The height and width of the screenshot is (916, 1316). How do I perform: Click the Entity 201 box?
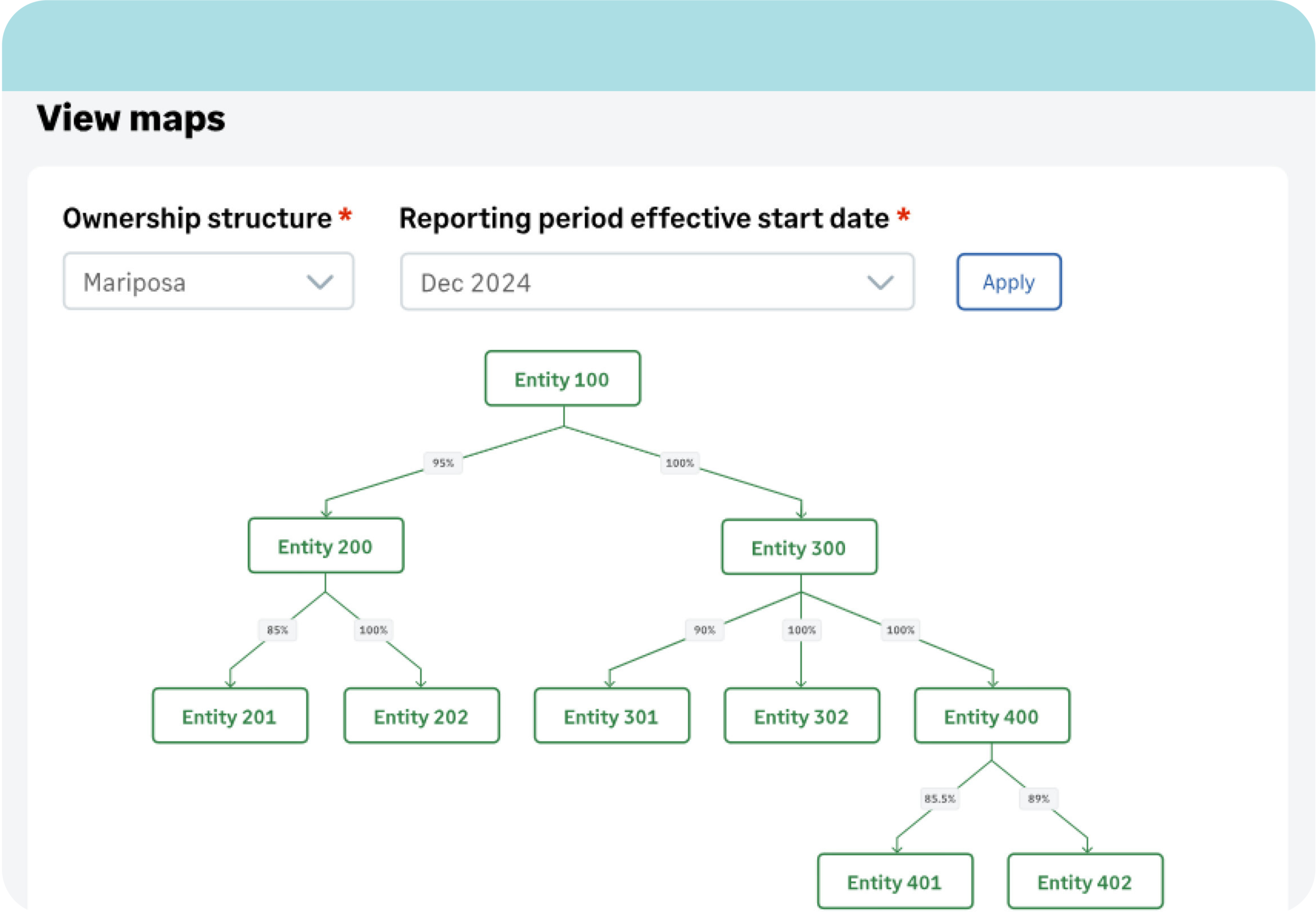[230, 716]
